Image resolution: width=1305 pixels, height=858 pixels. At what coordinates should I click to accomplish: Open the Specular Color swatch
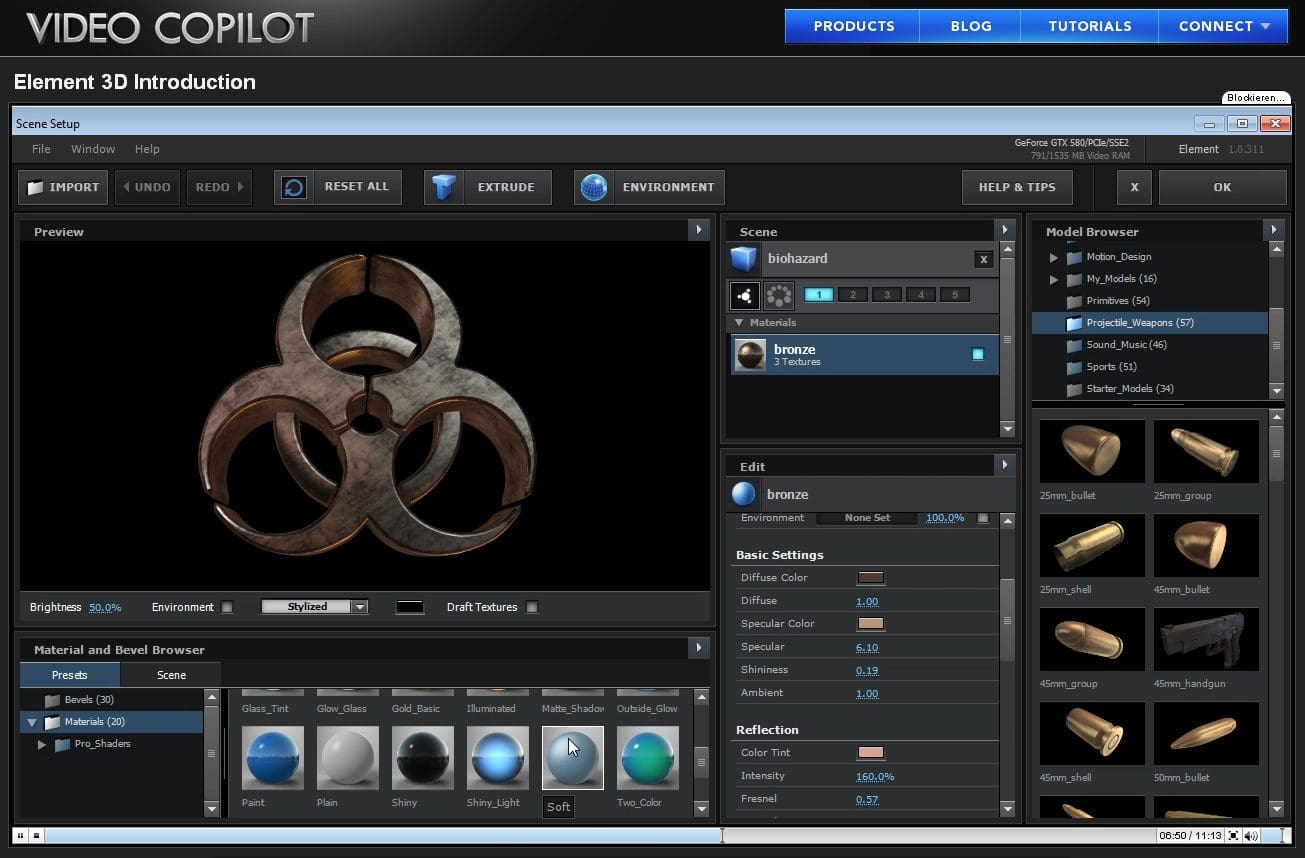[x=870, y=624]
